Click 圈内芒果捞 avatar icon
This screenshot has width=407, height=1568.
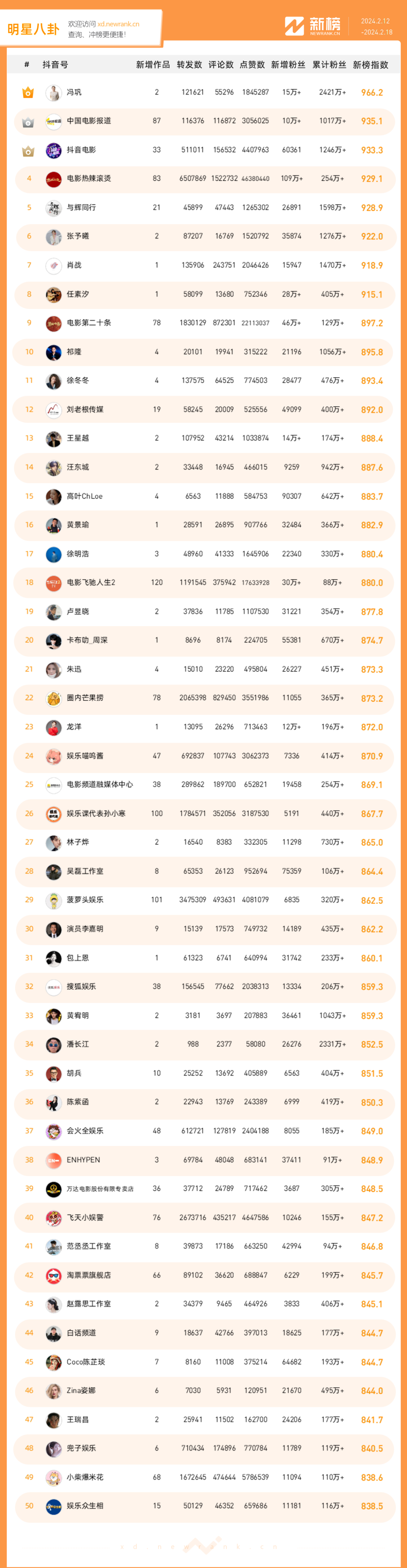54,698
